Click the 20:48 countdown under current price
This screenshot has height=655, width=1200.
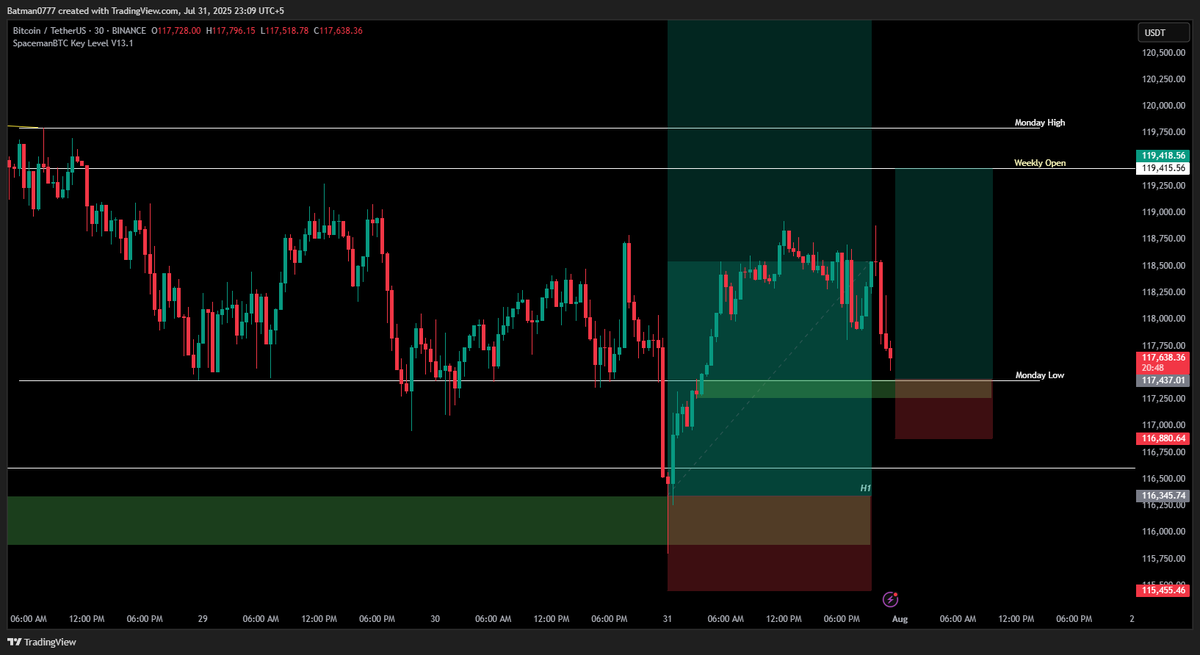click(1151, 368)
